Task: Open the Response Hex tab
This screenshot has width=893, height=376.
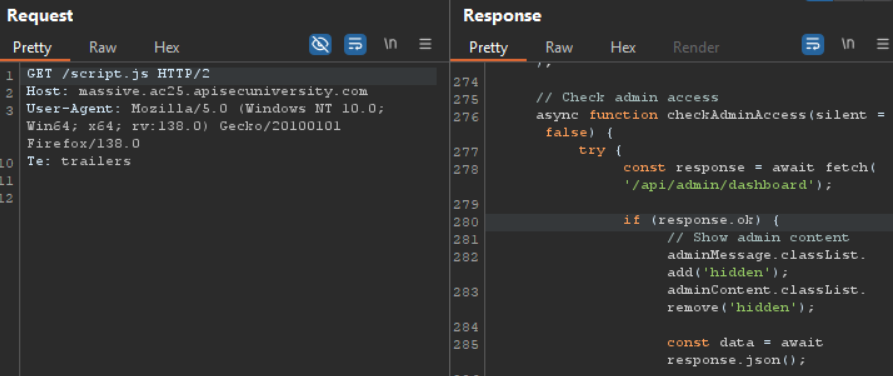Action: coord(623,47)
